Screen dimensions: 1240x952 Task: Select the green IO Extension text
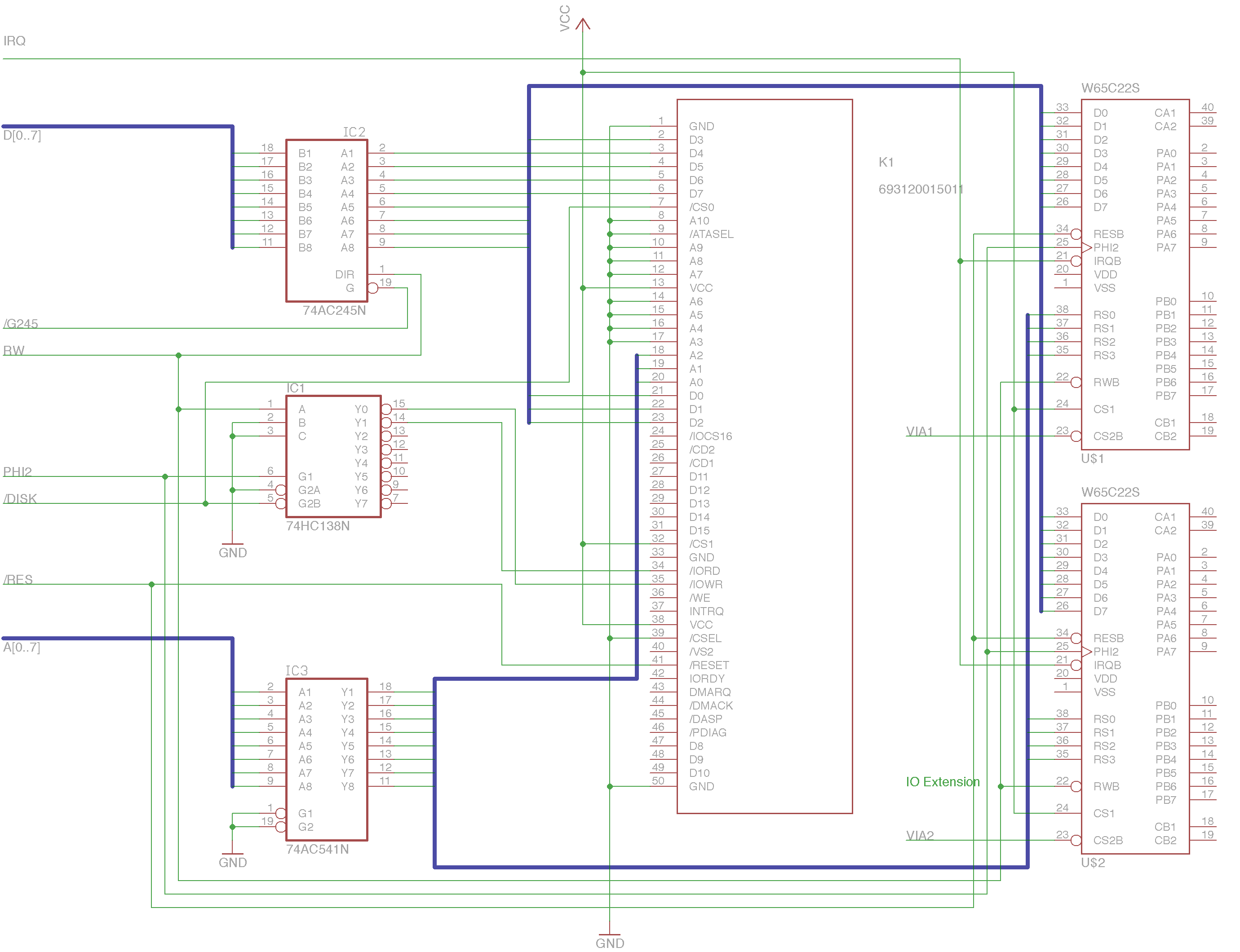[942, 781]
